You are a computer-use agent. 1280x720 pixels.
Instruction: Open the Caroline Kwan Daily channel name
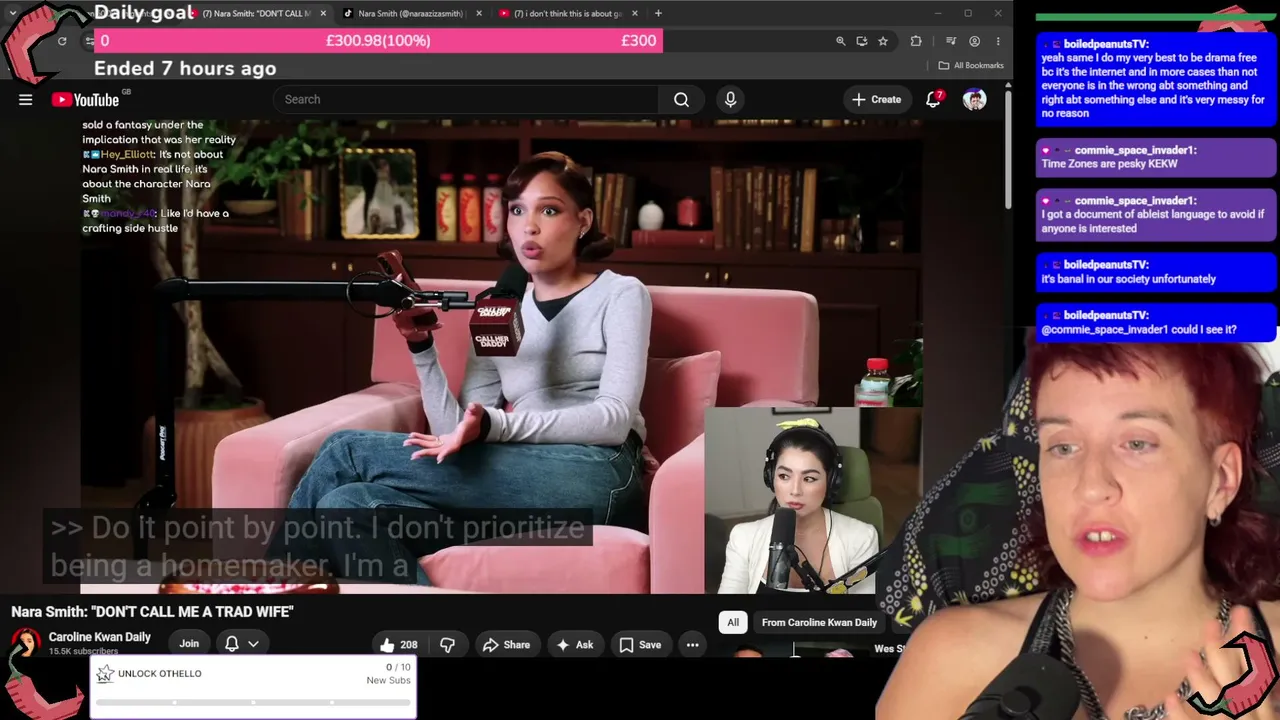click(x=100, y=637)
